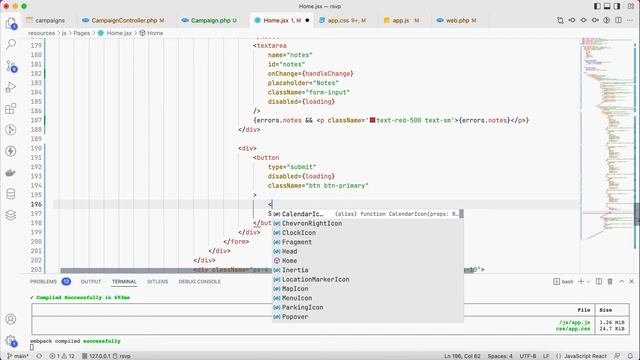This screenshot has width=640, height=360.
Task: Select ChevronRightIcon from the suggestion list
Action: [x=368, y=223]
